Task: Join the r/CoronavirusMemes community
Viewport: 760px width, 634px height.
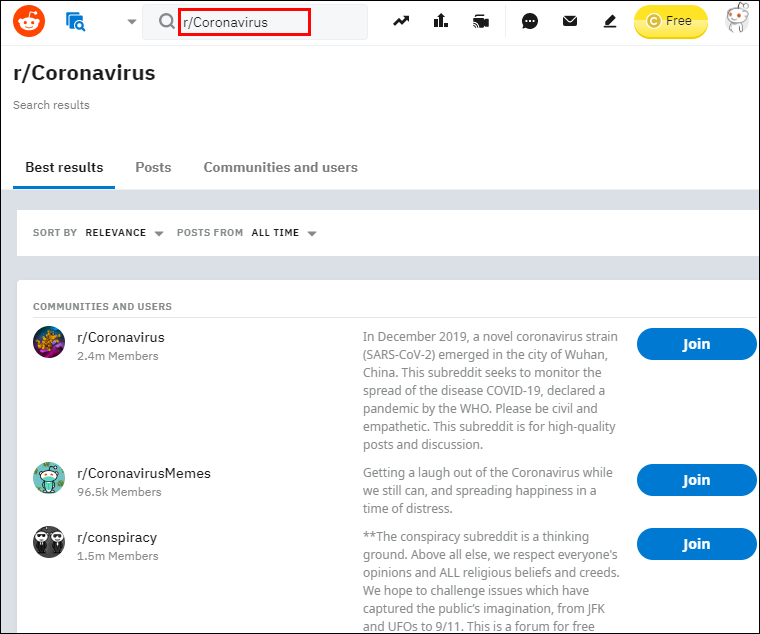Action: (x=697, y=480)
